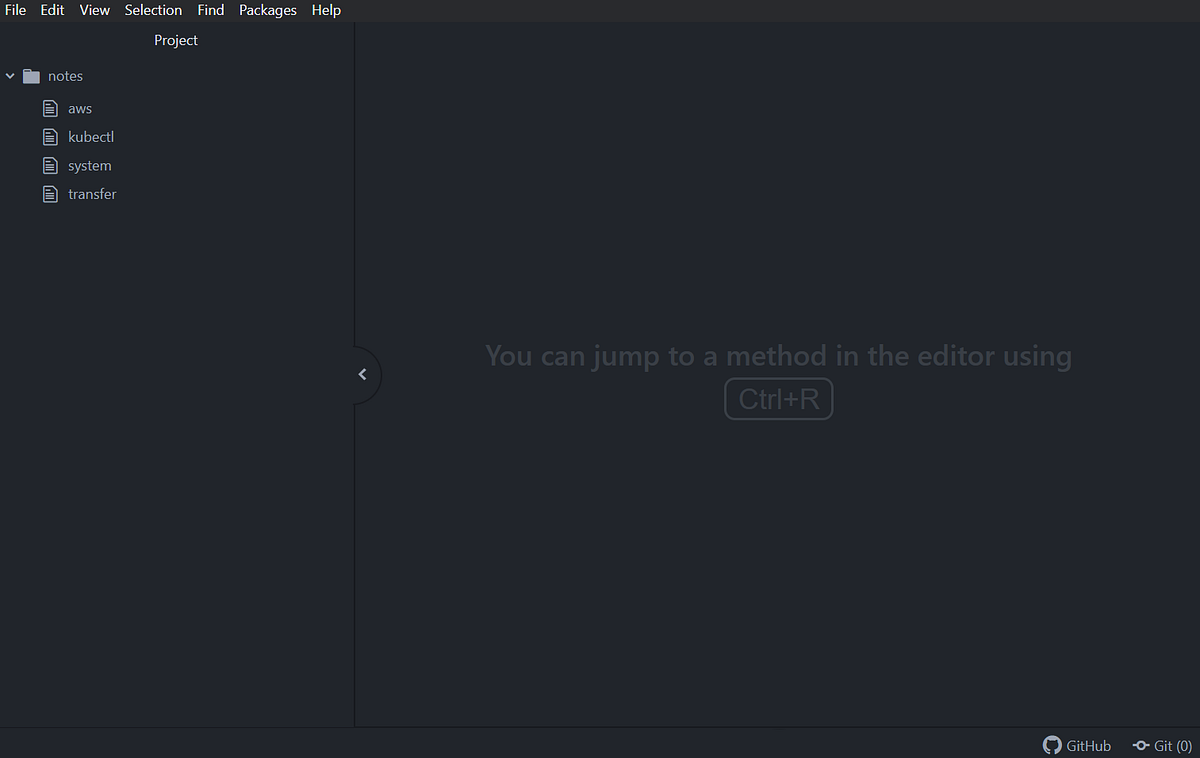Click the file icon next to aws
1200x758 pixels.
(x=50, y=108)
